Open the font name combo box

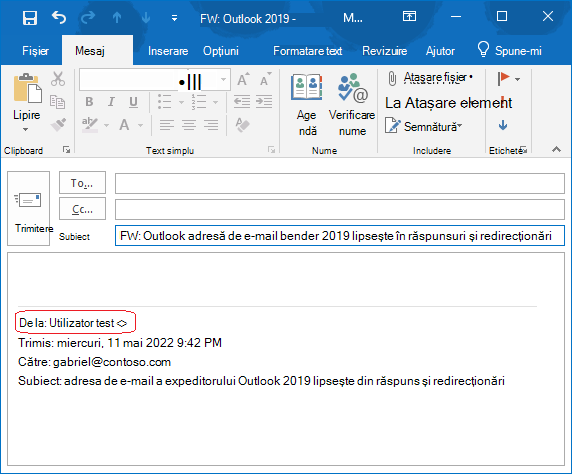(x=155, y=80)
